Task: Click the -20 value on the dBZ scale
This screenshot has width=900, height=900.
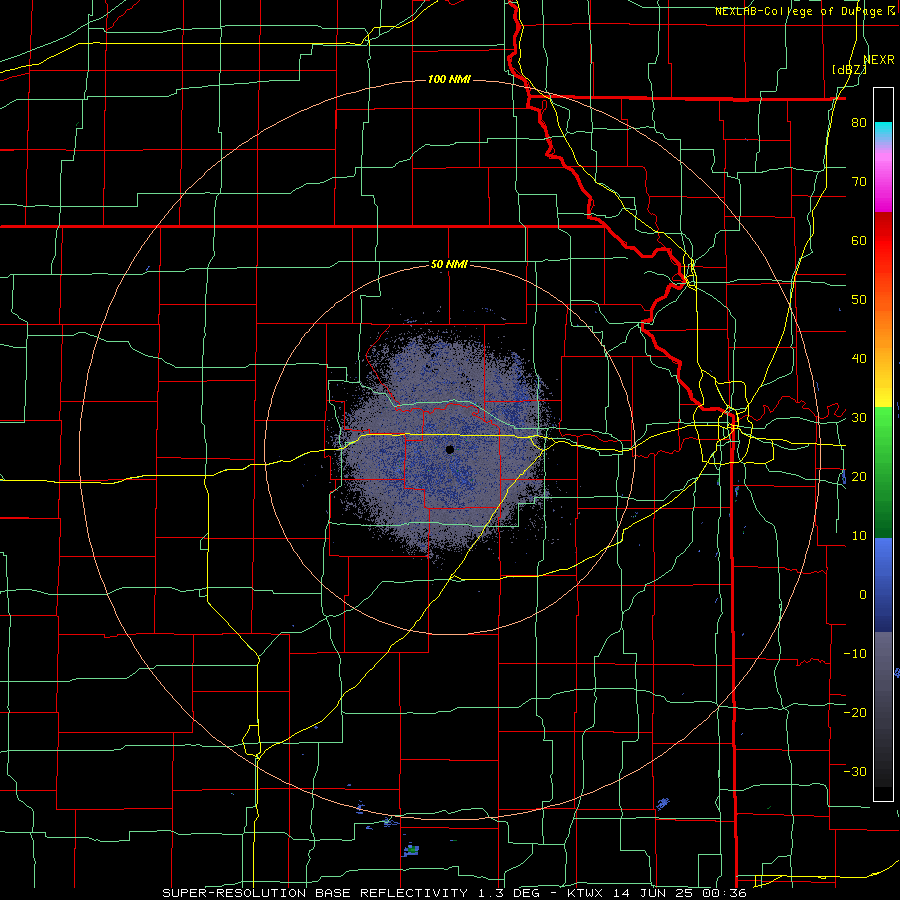Action: [x=855, y=712]
